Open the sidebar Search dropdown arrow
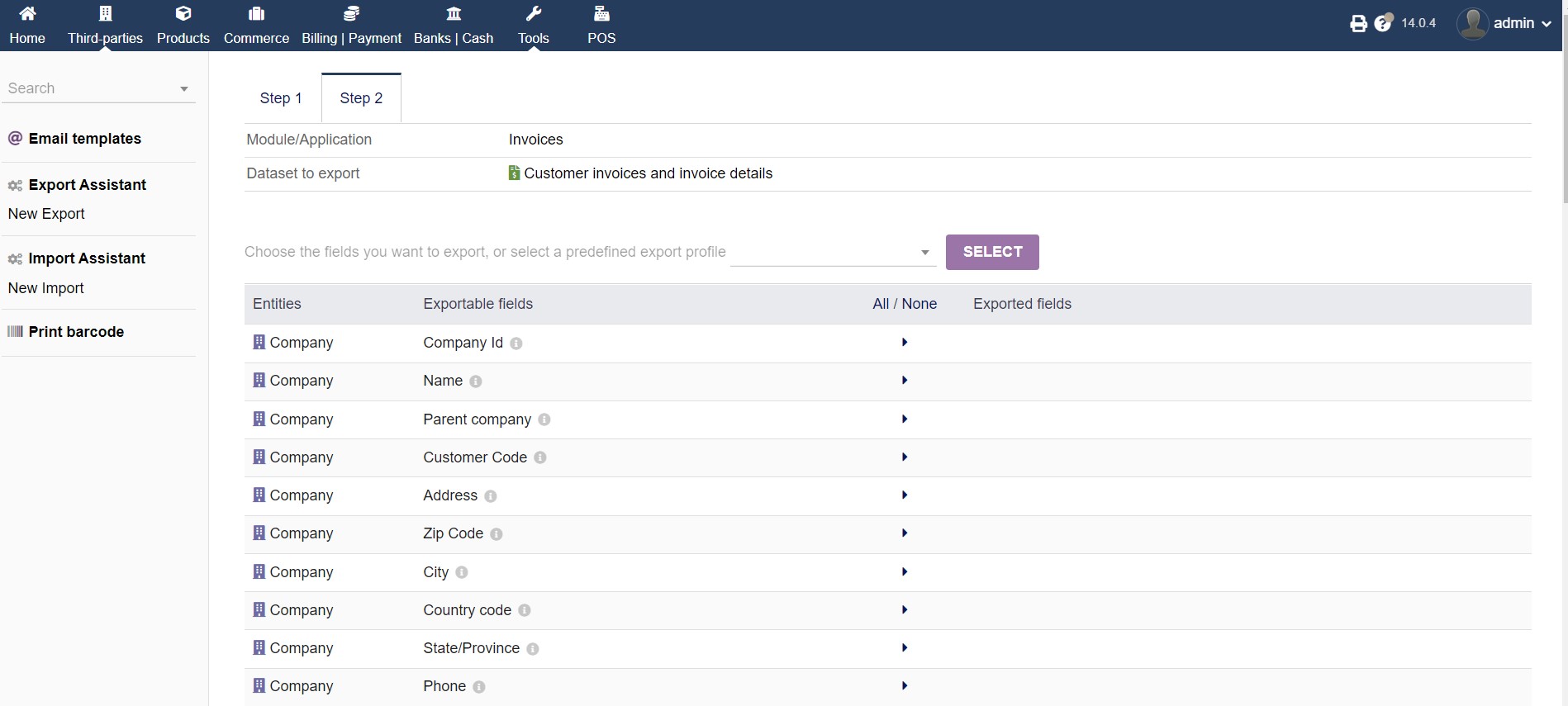This screenshot has width=1568, height=706. 184,89
